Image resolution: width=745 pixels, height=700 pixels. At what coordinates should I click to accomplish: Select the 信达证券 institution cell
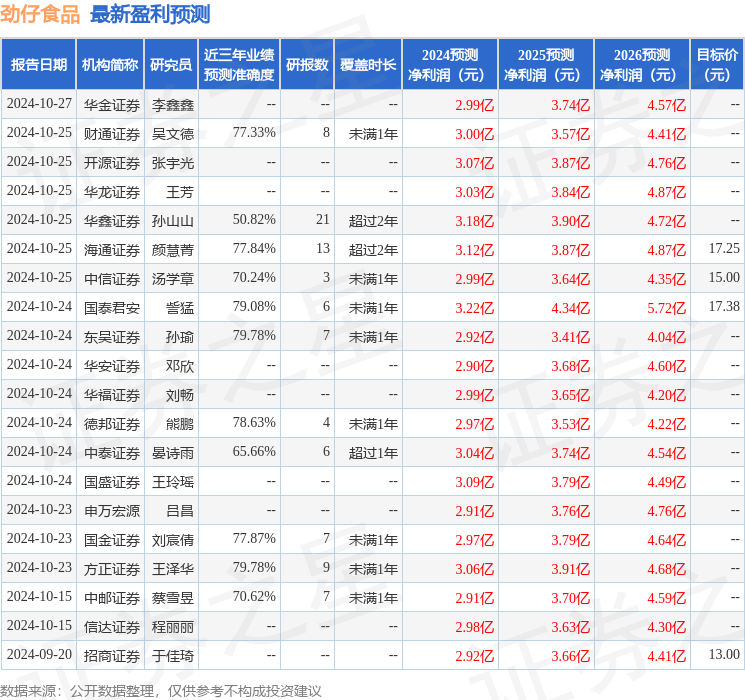click(112, 627)
